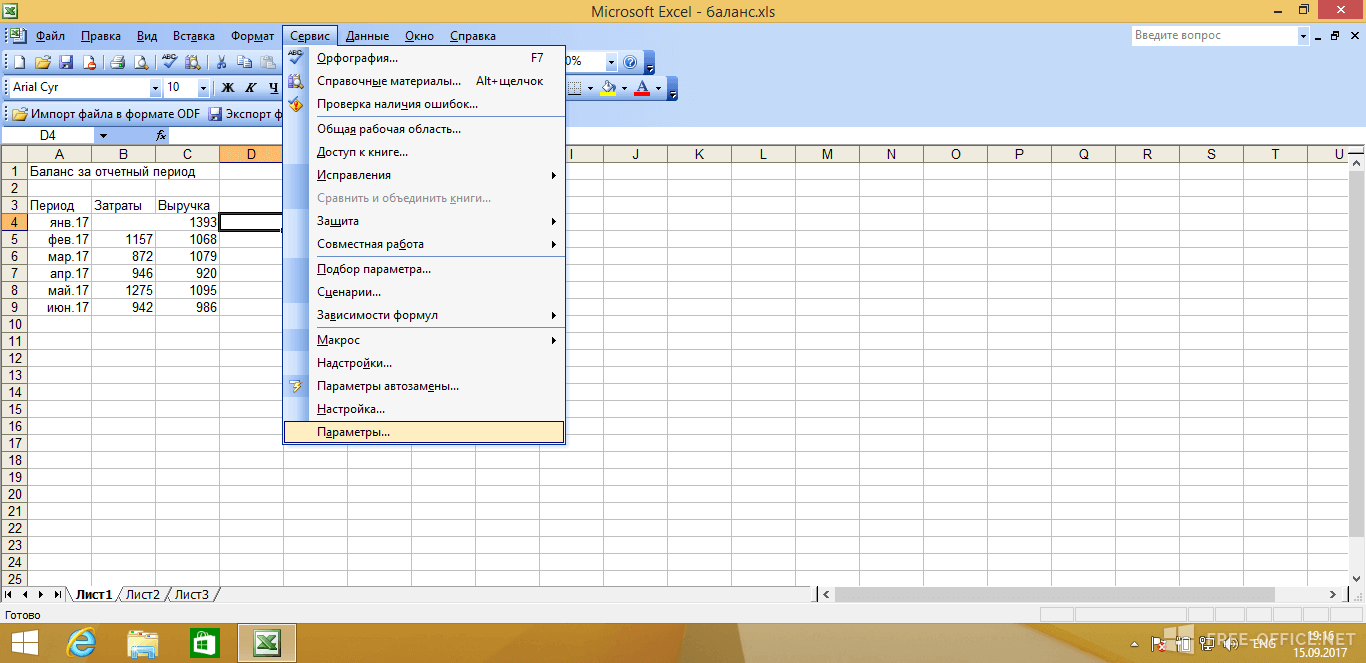
Task: Click the Permission icon next to Save
Action: coord(89,61)
